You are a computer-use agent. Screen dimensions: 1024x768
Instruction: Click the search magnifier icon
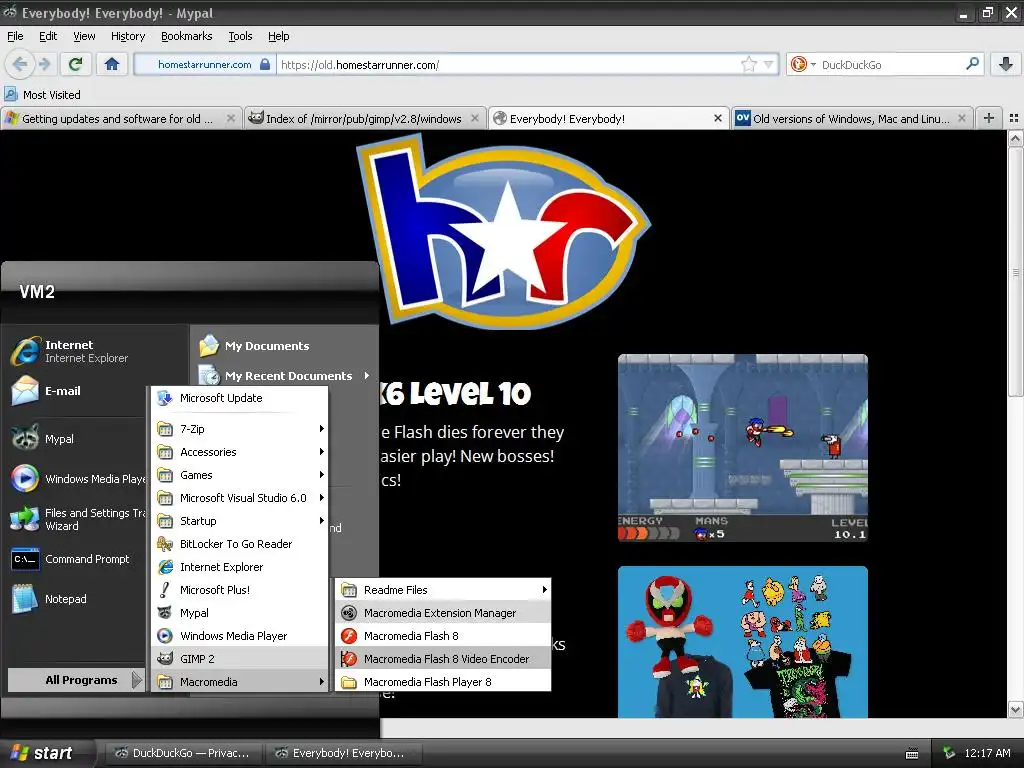972,64
